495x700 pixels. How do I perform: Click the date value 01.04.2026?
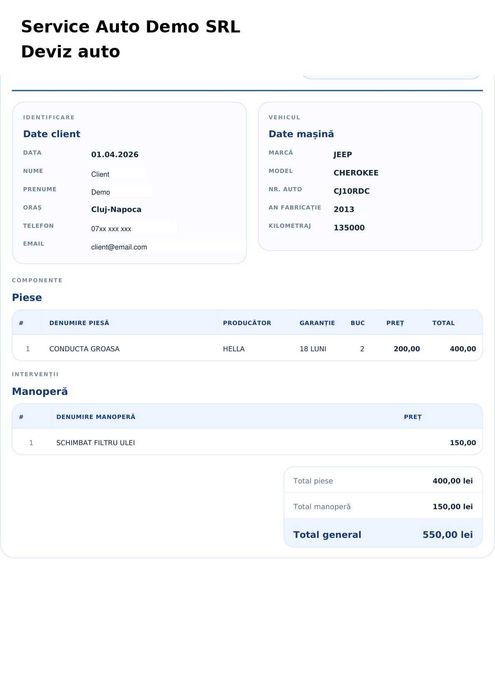[115, 154]
